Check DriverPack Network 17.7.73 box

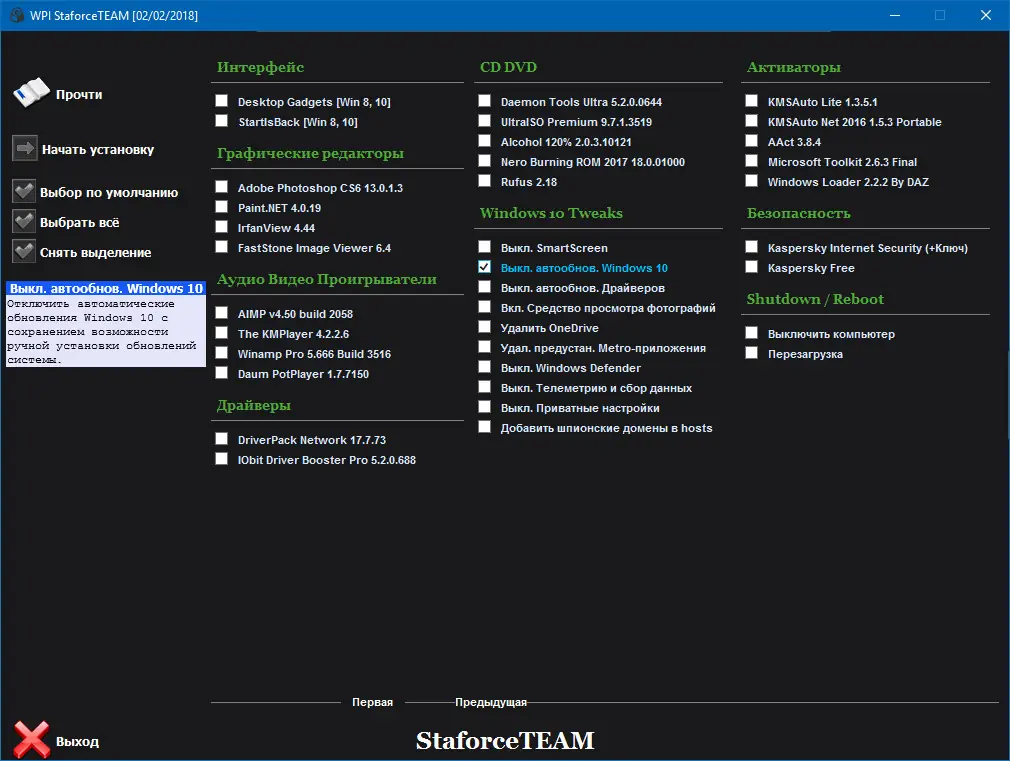(x=222, y=438)
